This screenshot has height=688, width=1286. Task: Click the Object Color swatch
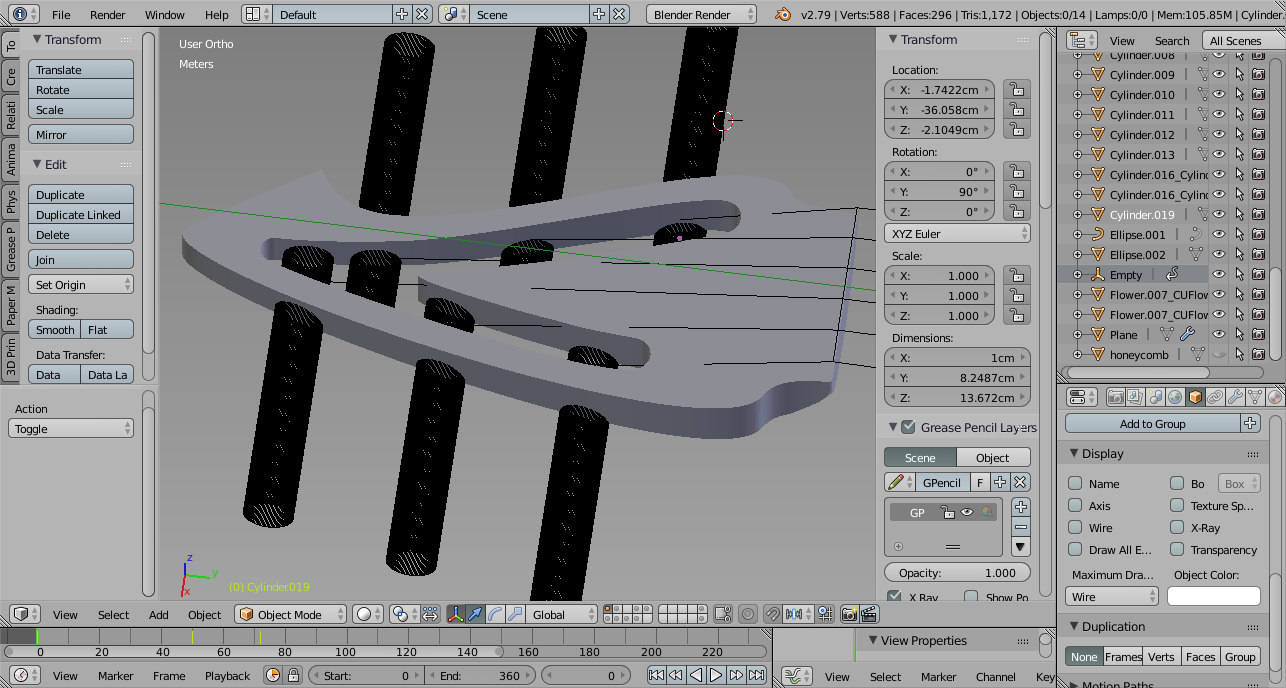click(1214, 596)
